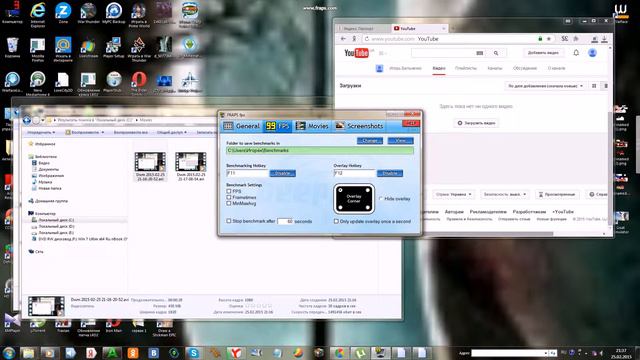640x360 pixels.
Task: Open the Screenshots tab in Fraps
Action: tap(359, 126)
